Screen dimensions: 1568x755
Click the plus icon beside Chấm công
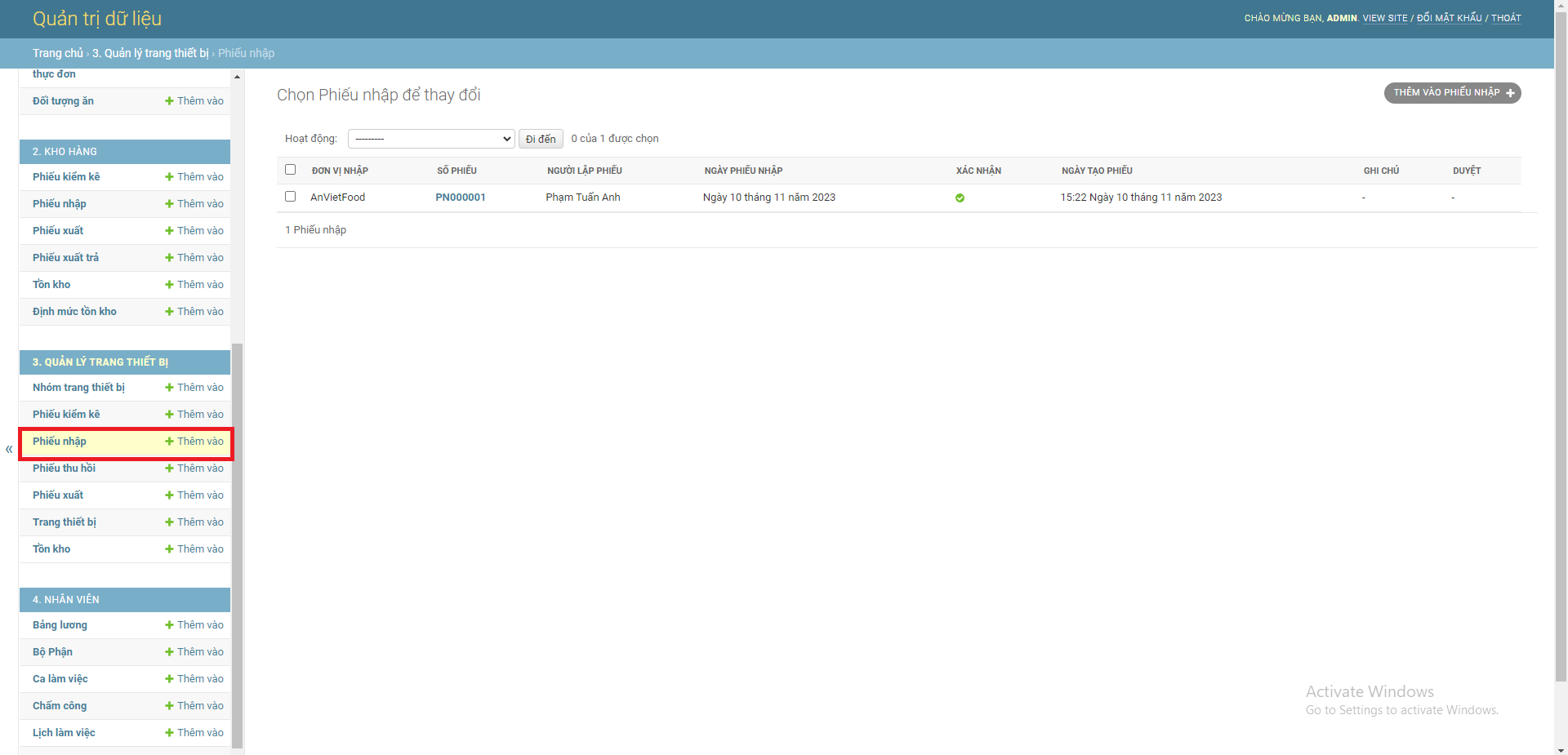point(168,705)
